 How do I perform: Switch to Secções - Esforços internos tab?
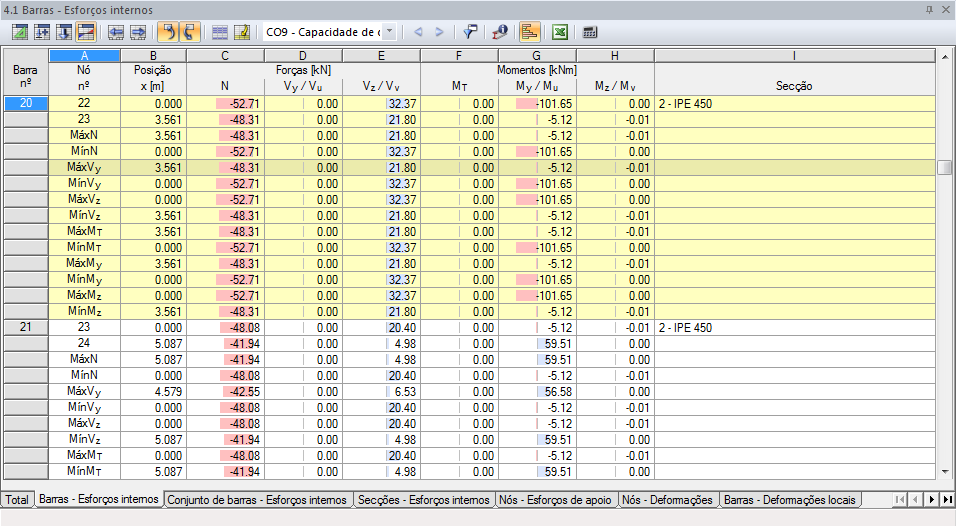coord(424,500)
